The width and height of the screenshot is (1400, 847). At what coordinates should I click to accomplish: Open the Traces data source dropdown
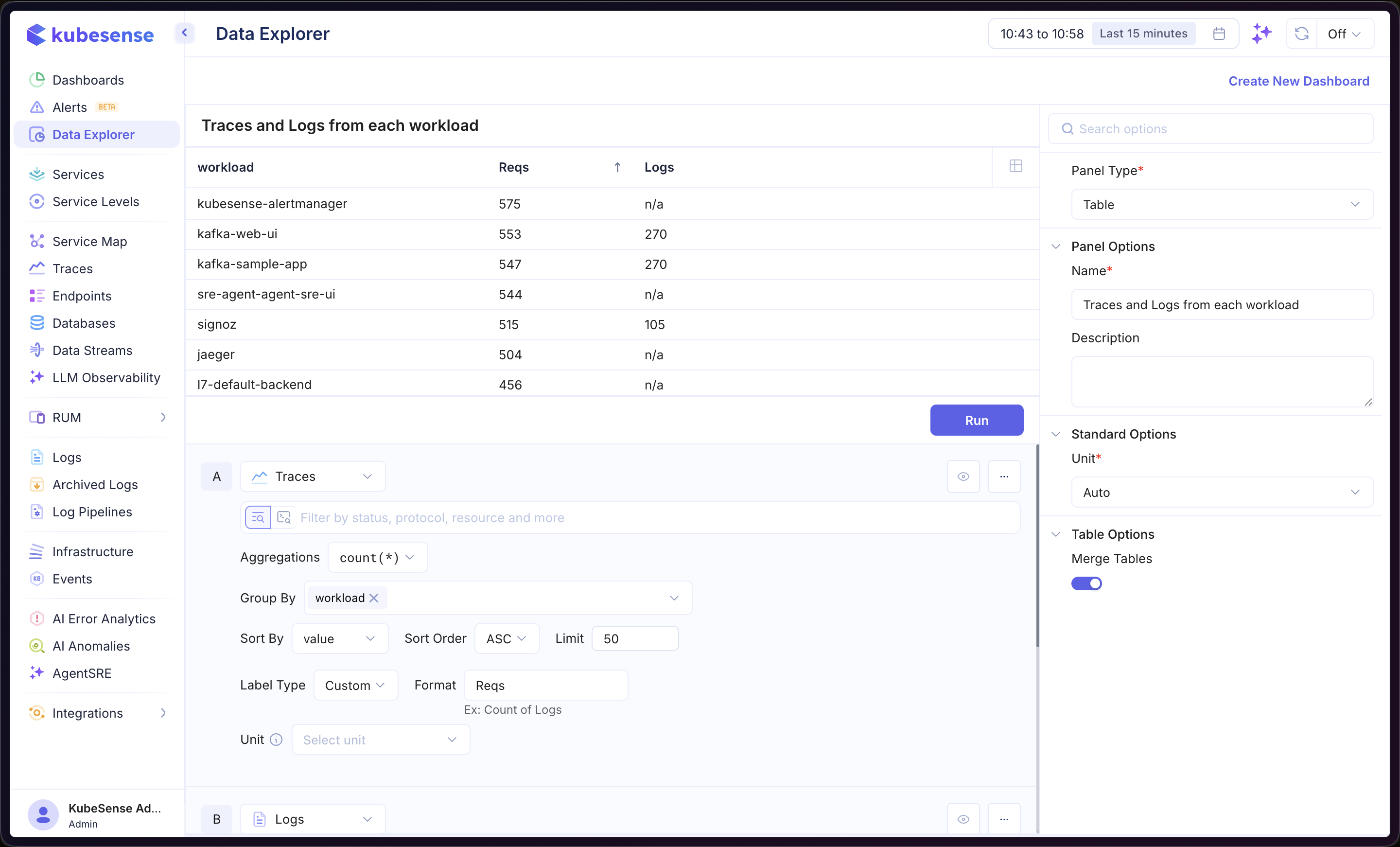pos(313,476)
